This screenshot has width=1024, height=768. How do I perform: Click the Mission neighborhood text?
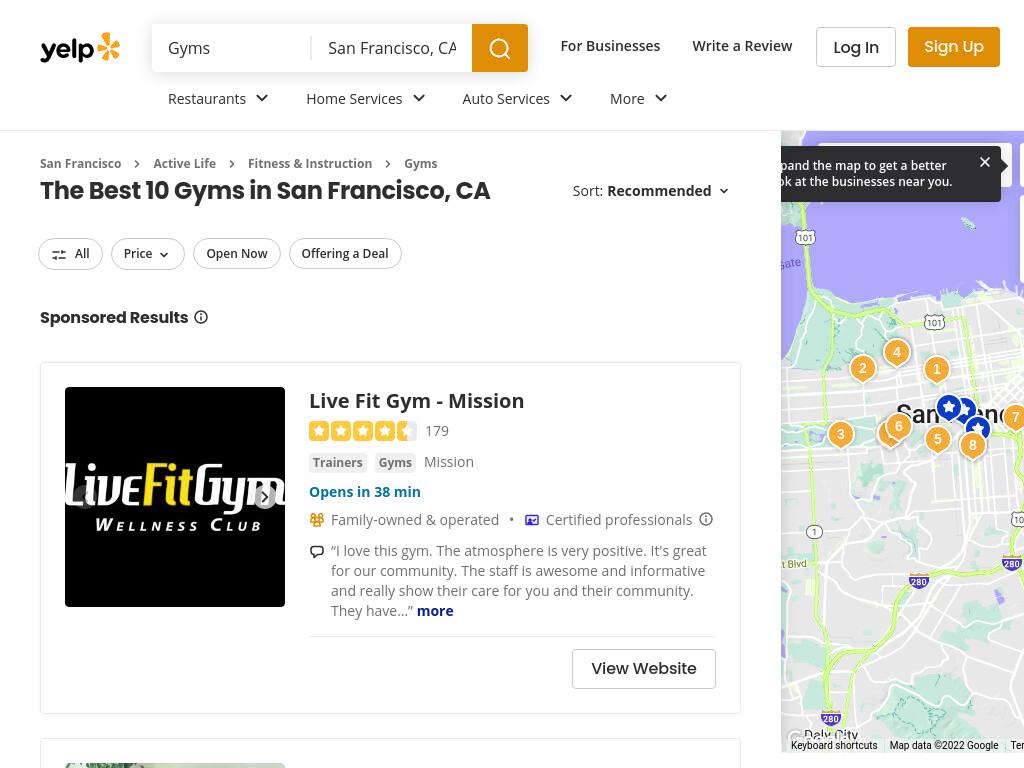click(449, 462)
